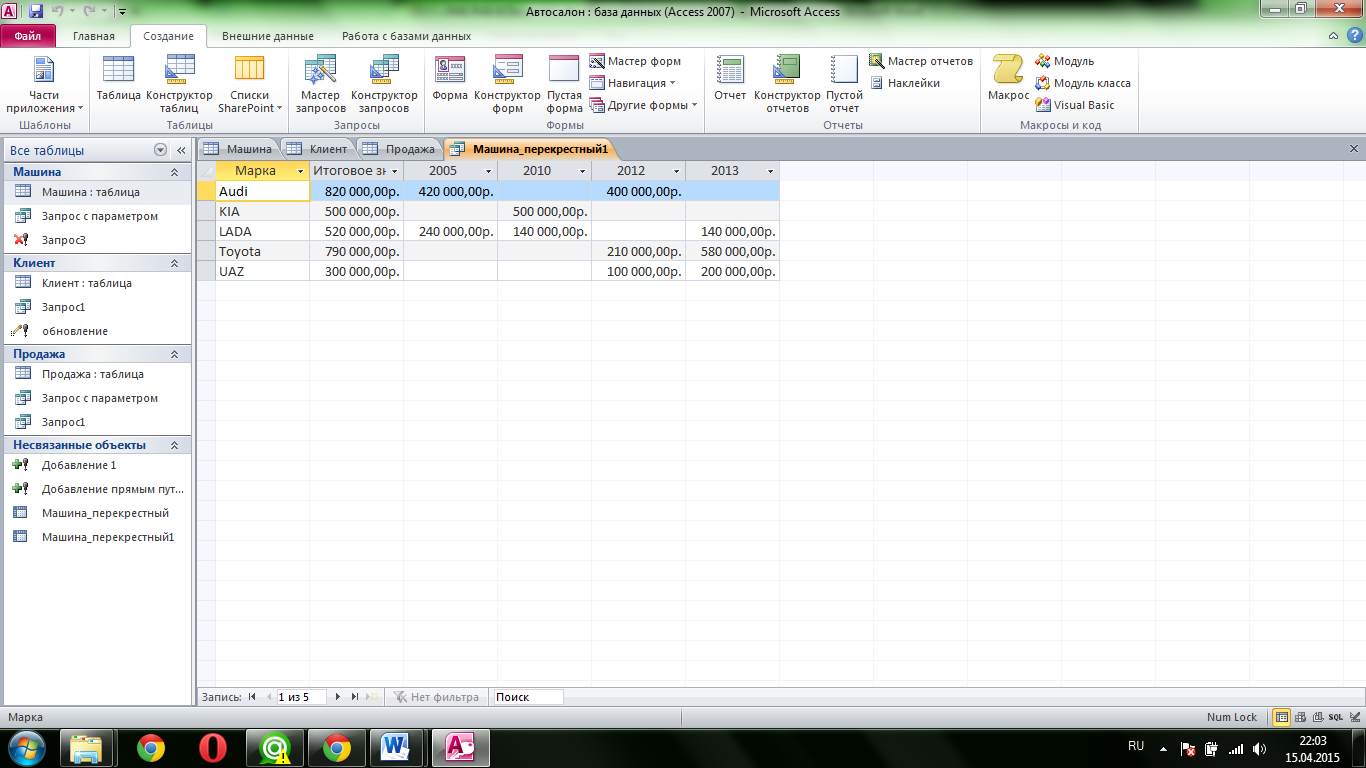Open Конструктор форм
Screen dimensions: 1366x768
pyautogui.click(x=508, y=84)
